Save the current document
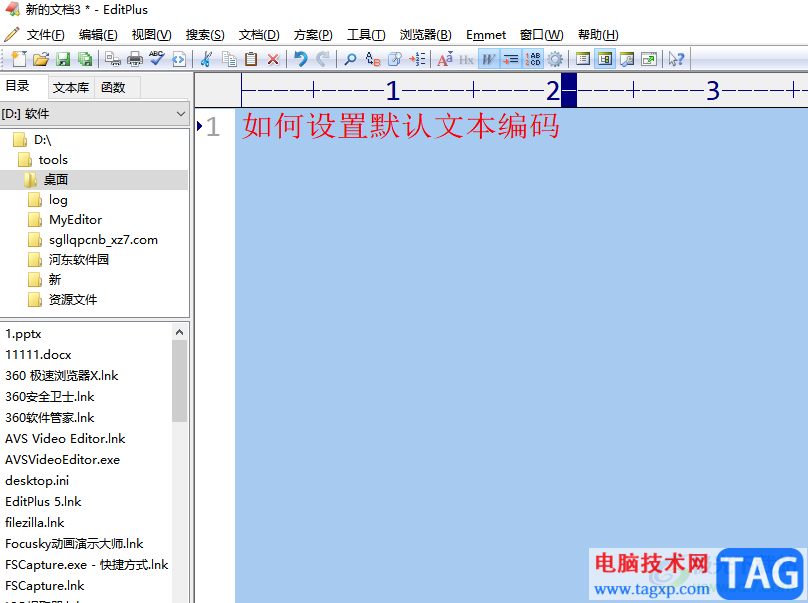This screenshot has height=603, width=808. coord(63,59)
